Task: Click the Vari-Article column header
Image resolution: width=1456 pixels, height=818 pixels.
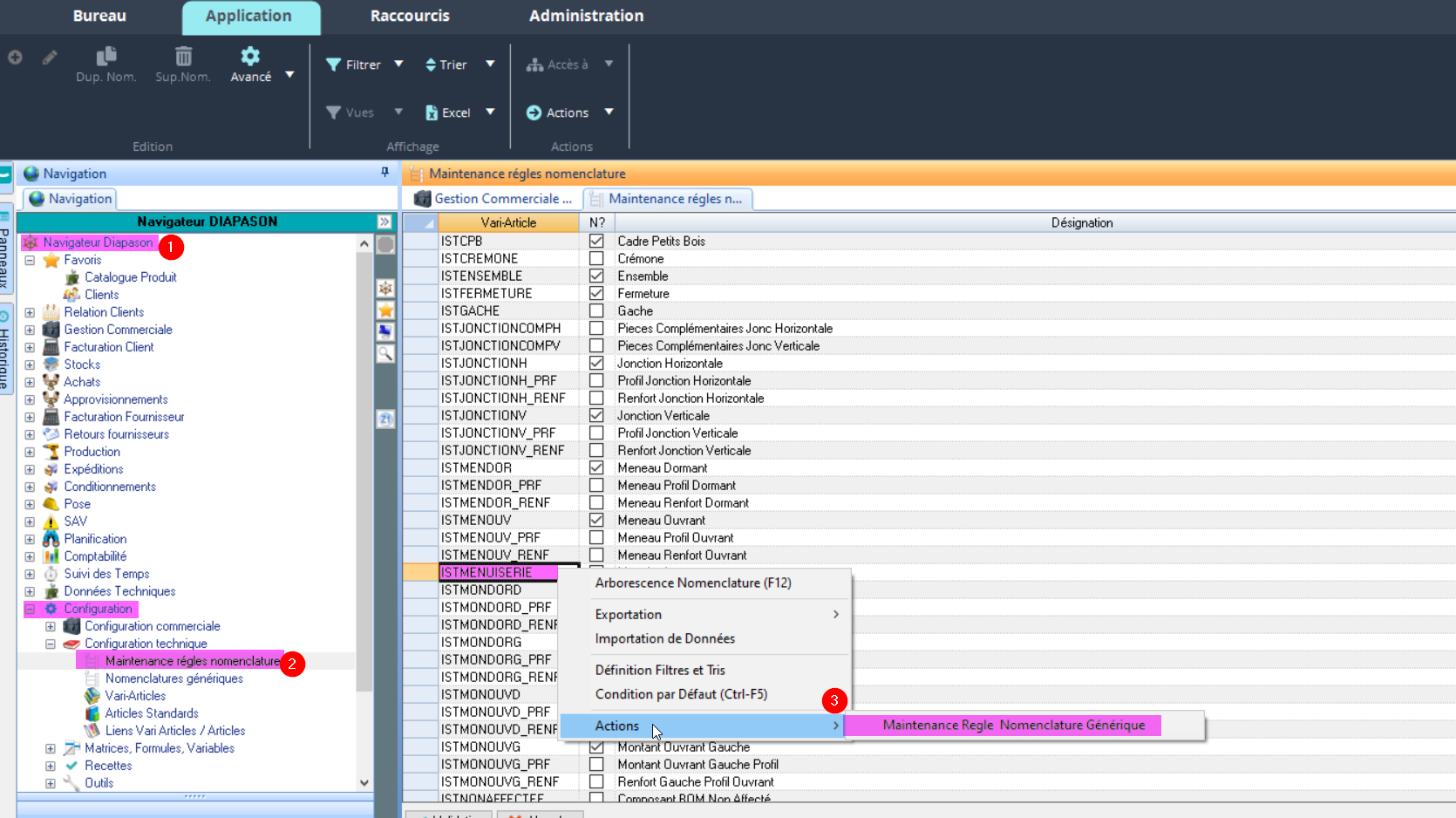Action: [x=508, y=223]
